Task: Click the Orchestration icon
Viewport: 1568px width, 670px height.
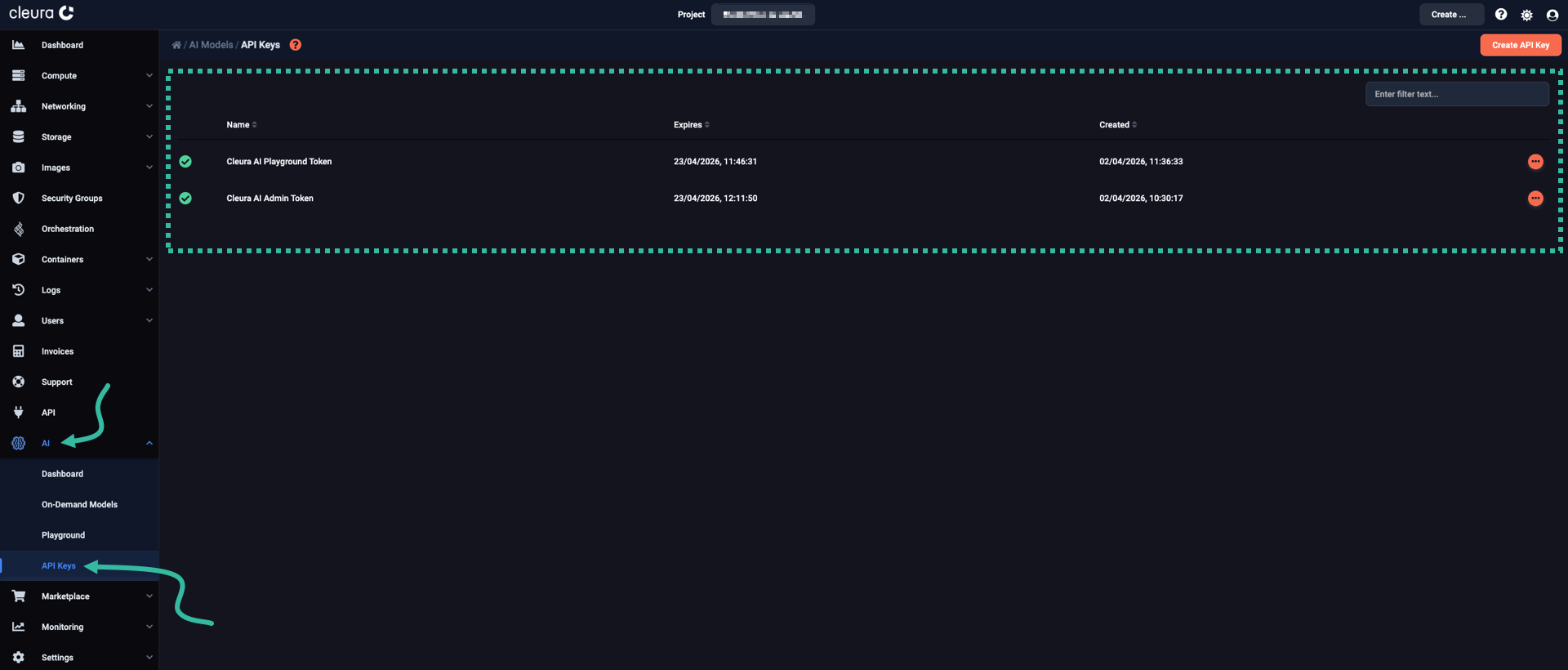Action: pos(18,229)
